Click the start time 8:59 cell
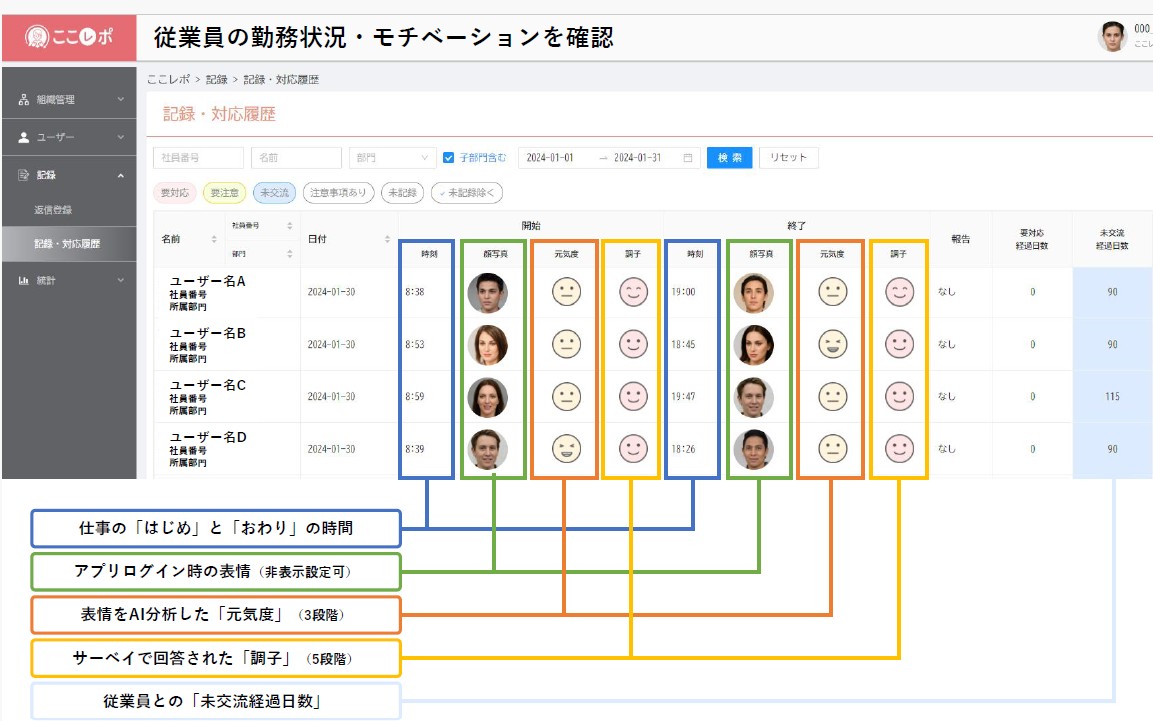 415,396
